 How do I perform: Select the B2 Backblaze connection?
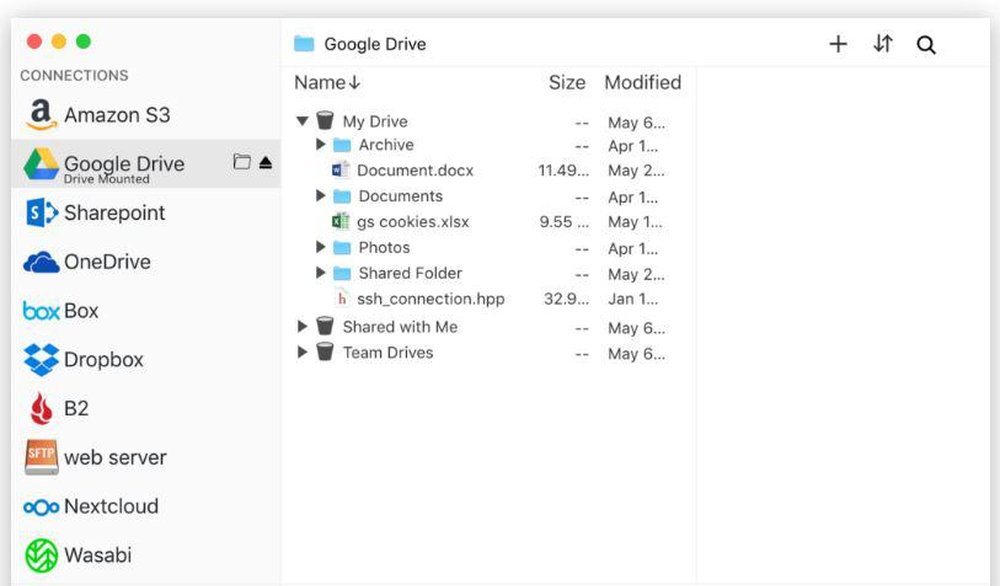(x=76, y=408)
